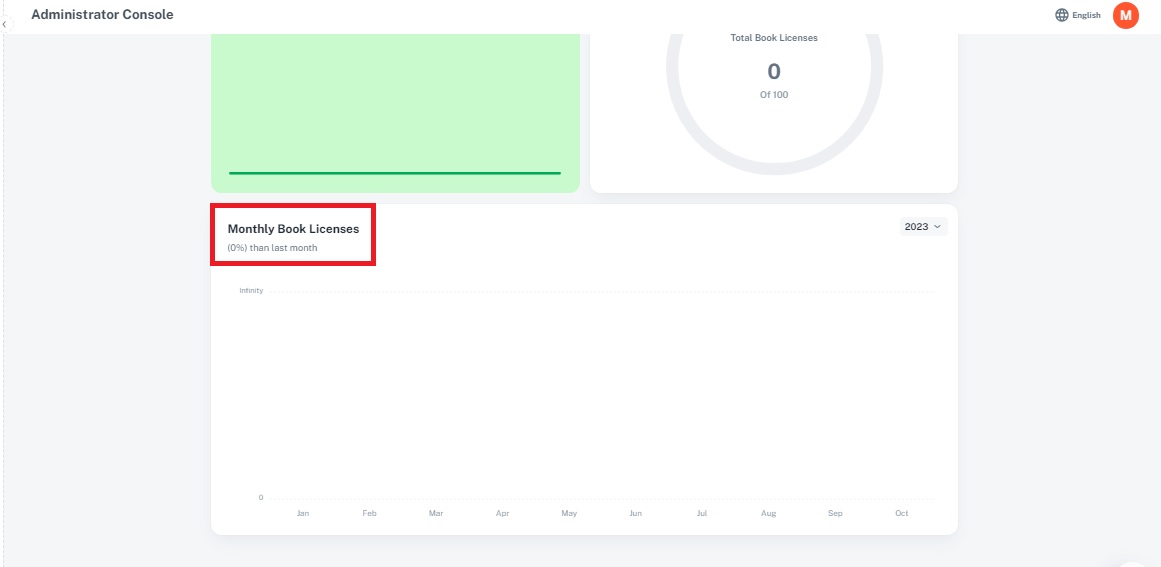Select the Aug month axis label

[x=768, y=513]
